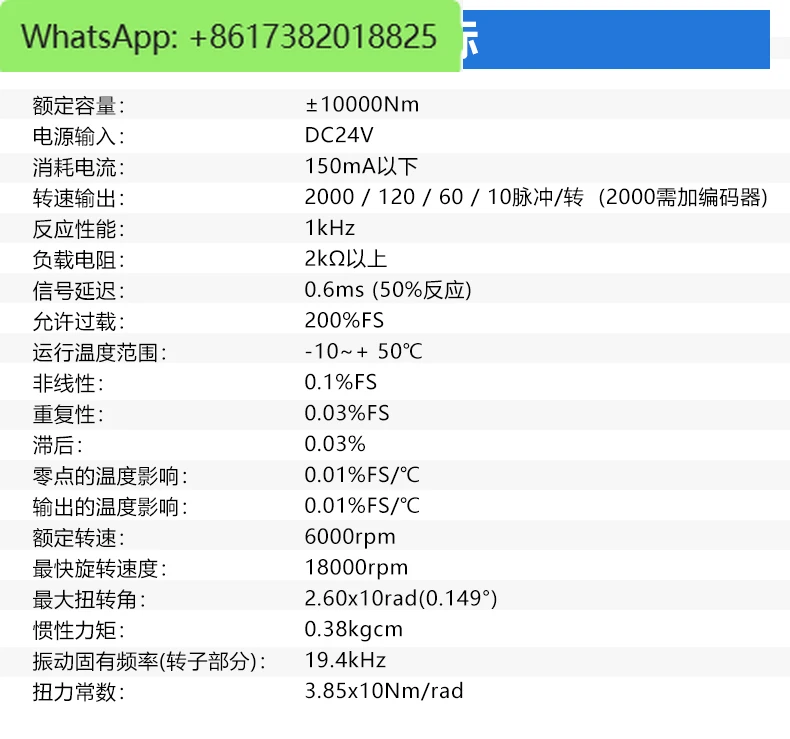Select the label 最大扭转角:
Viewport: 790px width, 739px height.
pyautogui.click(x=89, y=599)
